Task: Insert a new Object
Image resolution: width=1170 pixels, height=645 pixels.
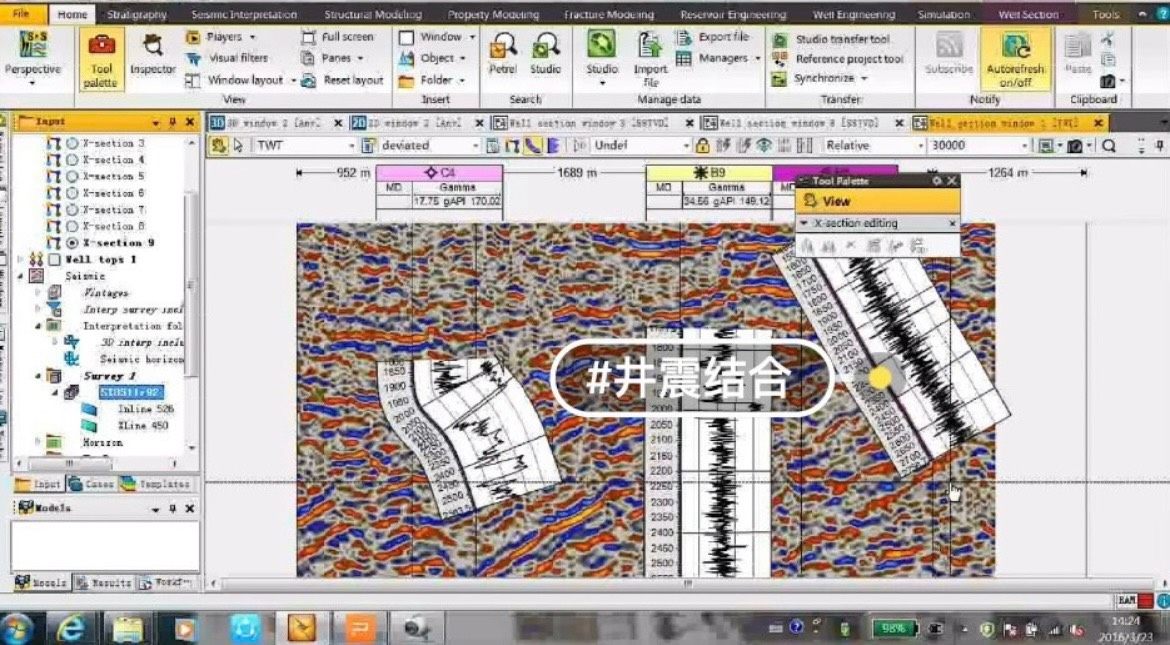Action: (x=432, y=58)
